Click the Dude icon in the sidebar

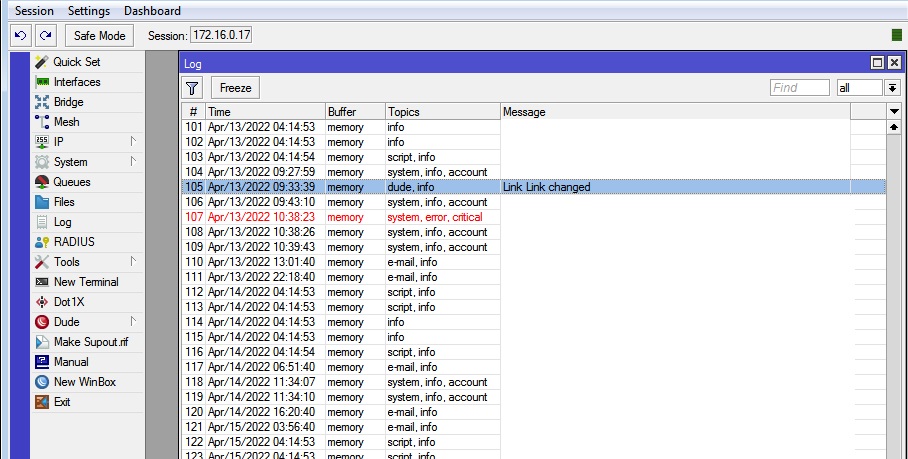pyautogui.click(x=42, y=322)
